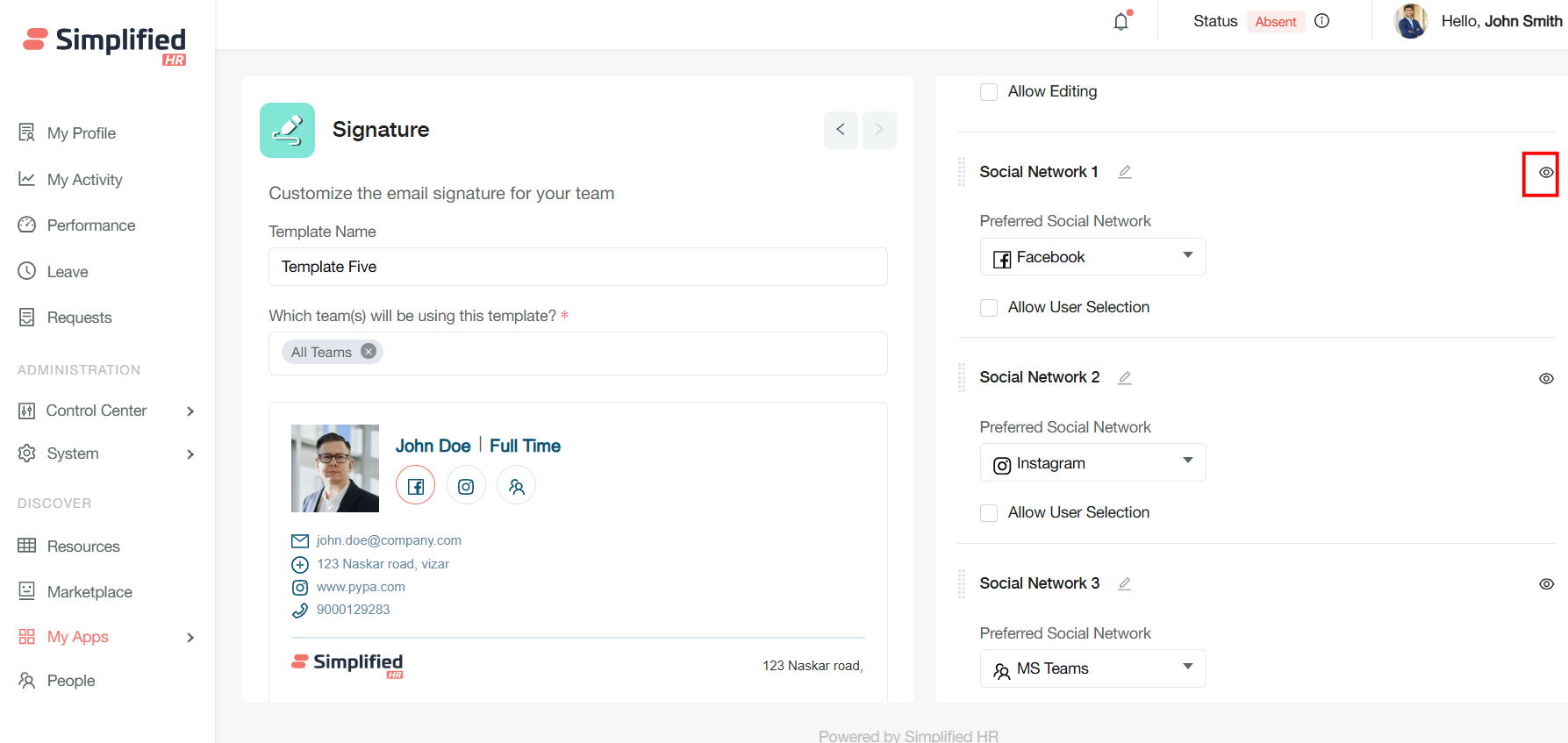1568x743 pixels.
Task: Edit Social Network 1 title pencil
Action: 1124,172
